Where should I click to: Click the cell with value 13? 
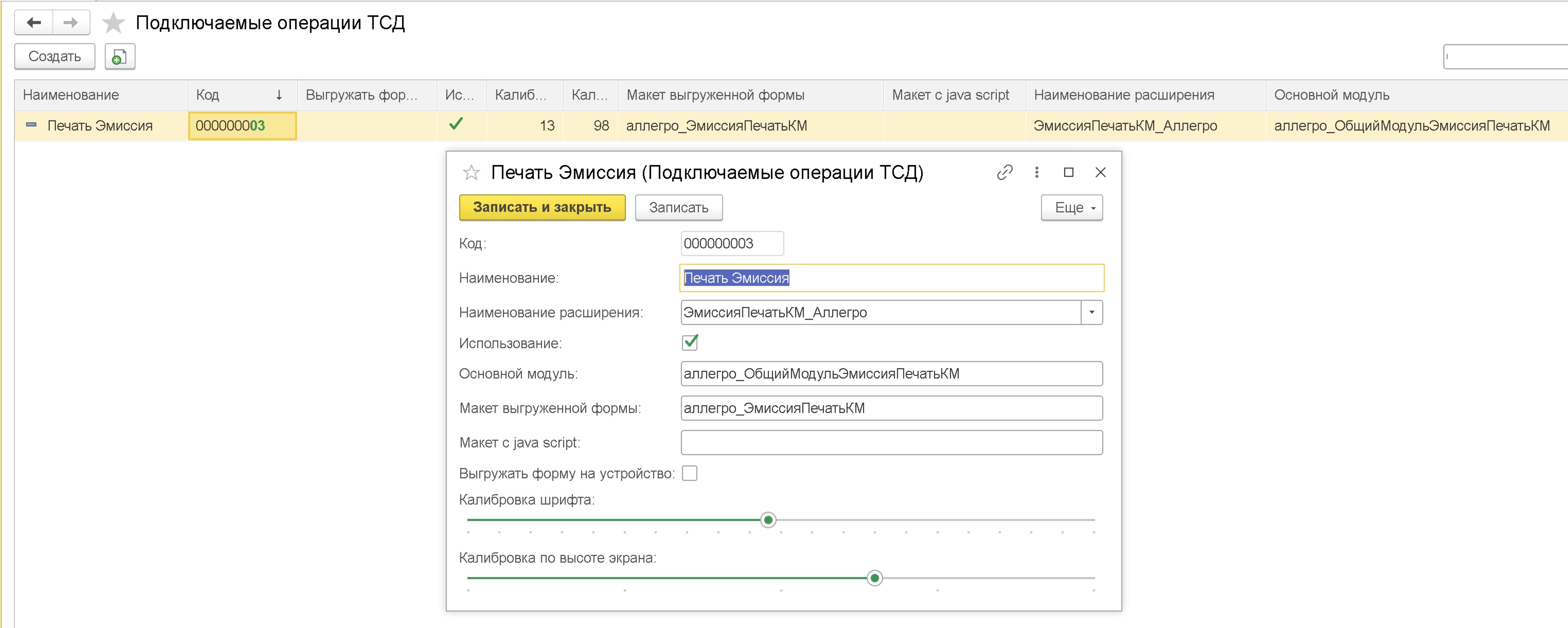click(525, 126)
